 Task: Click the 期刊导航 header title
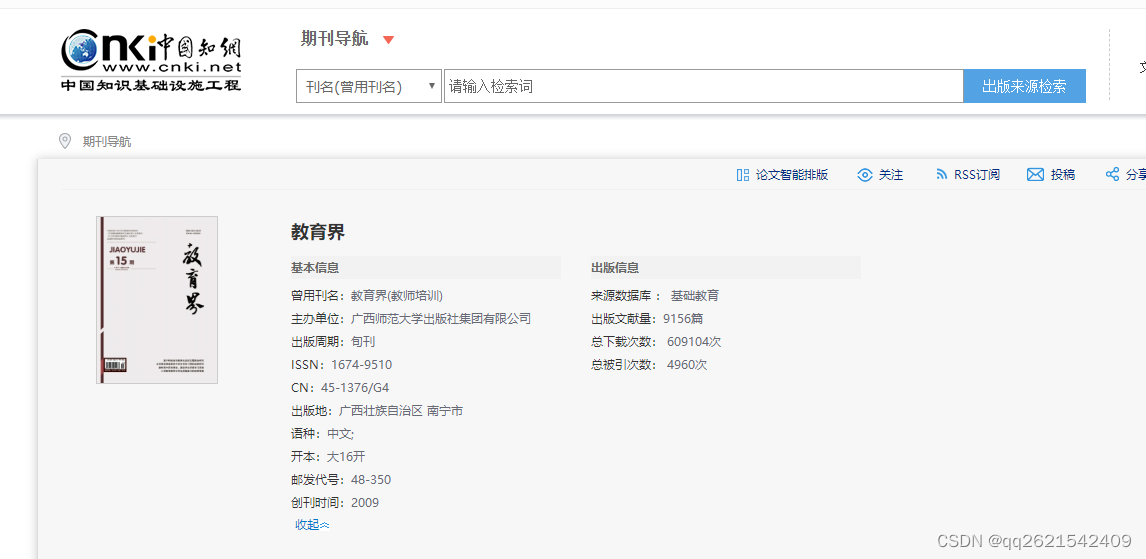pos(335,39)
